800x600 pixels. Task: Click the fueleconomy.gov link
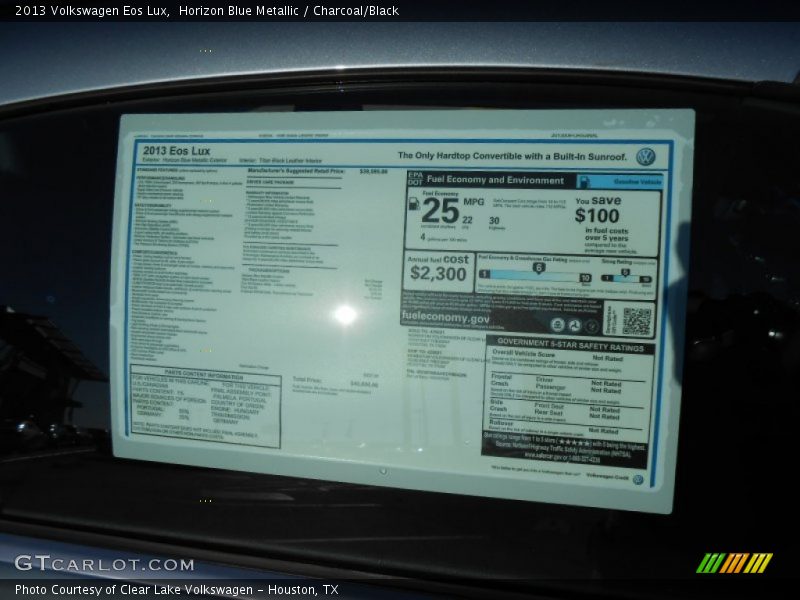click(x=445, y=318)
